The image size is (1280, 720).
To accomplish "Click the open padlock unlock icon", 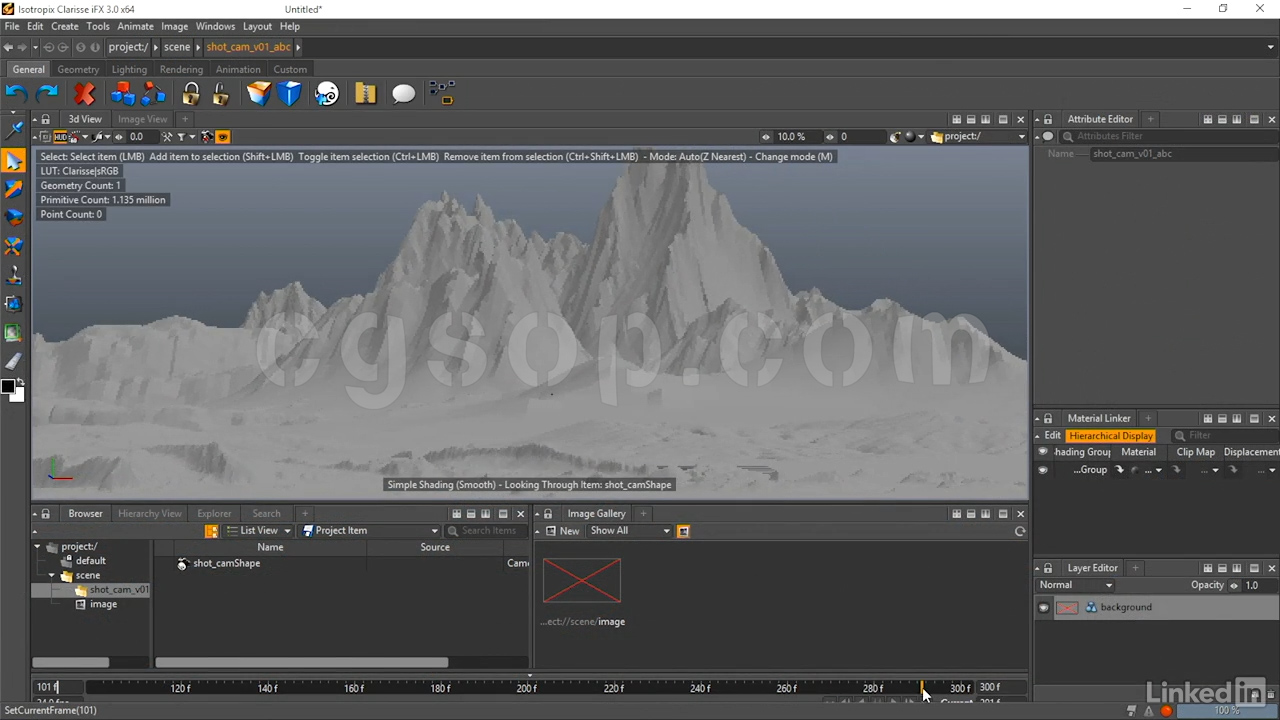I will tap(221, 94).
